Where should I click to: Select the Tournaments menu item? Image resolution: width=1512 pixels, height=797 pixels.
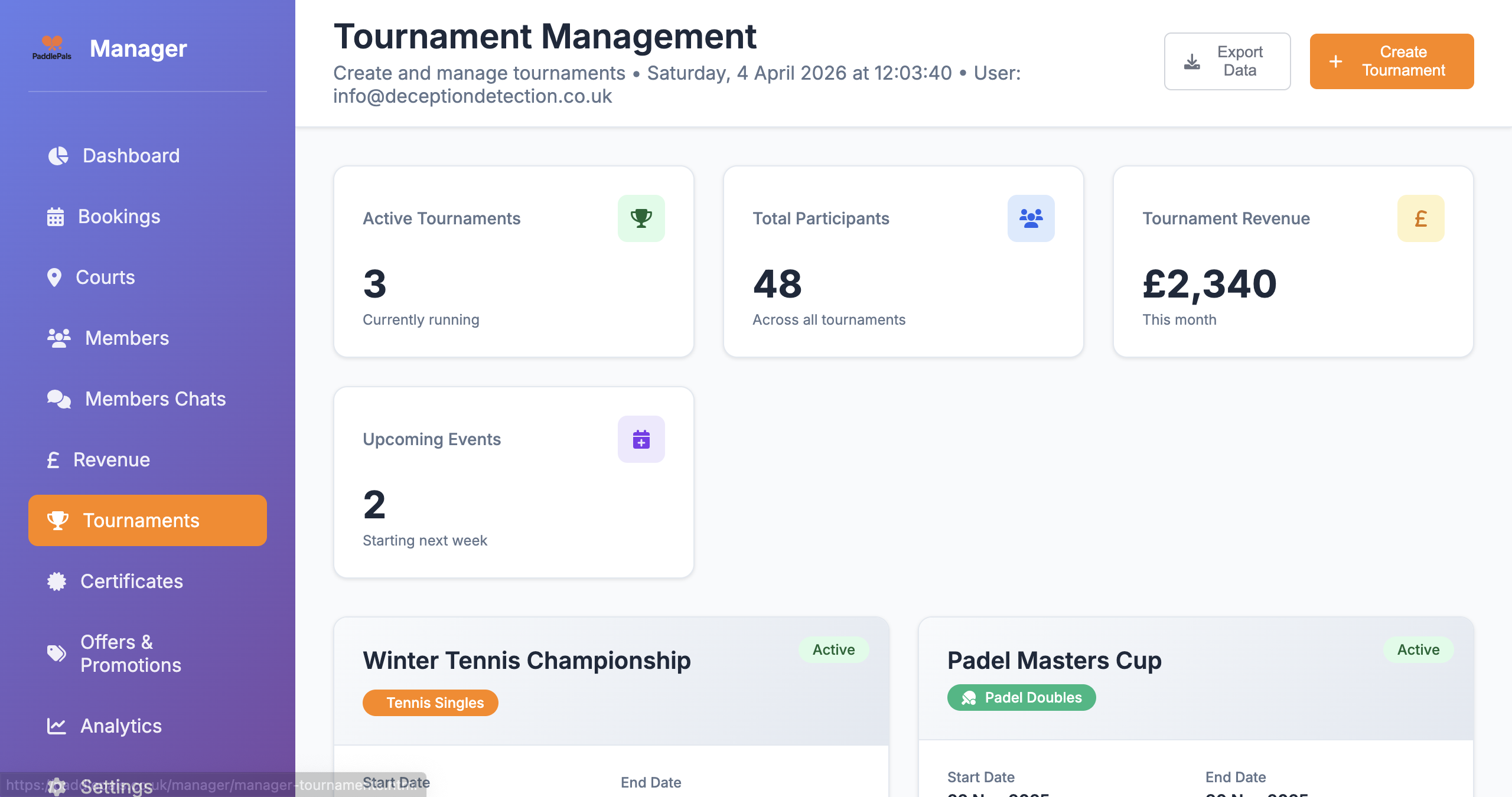148,521
